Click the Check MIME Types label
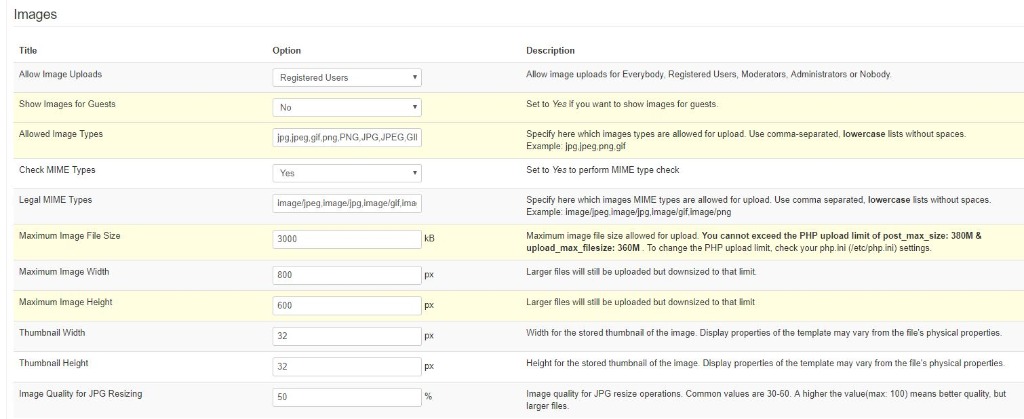 (57, 170)
